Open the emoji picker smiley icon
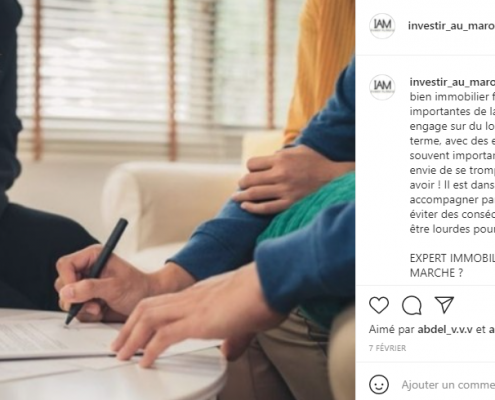Image resolution: width=495 pixels, height=400 pixels. coord(379,384)
